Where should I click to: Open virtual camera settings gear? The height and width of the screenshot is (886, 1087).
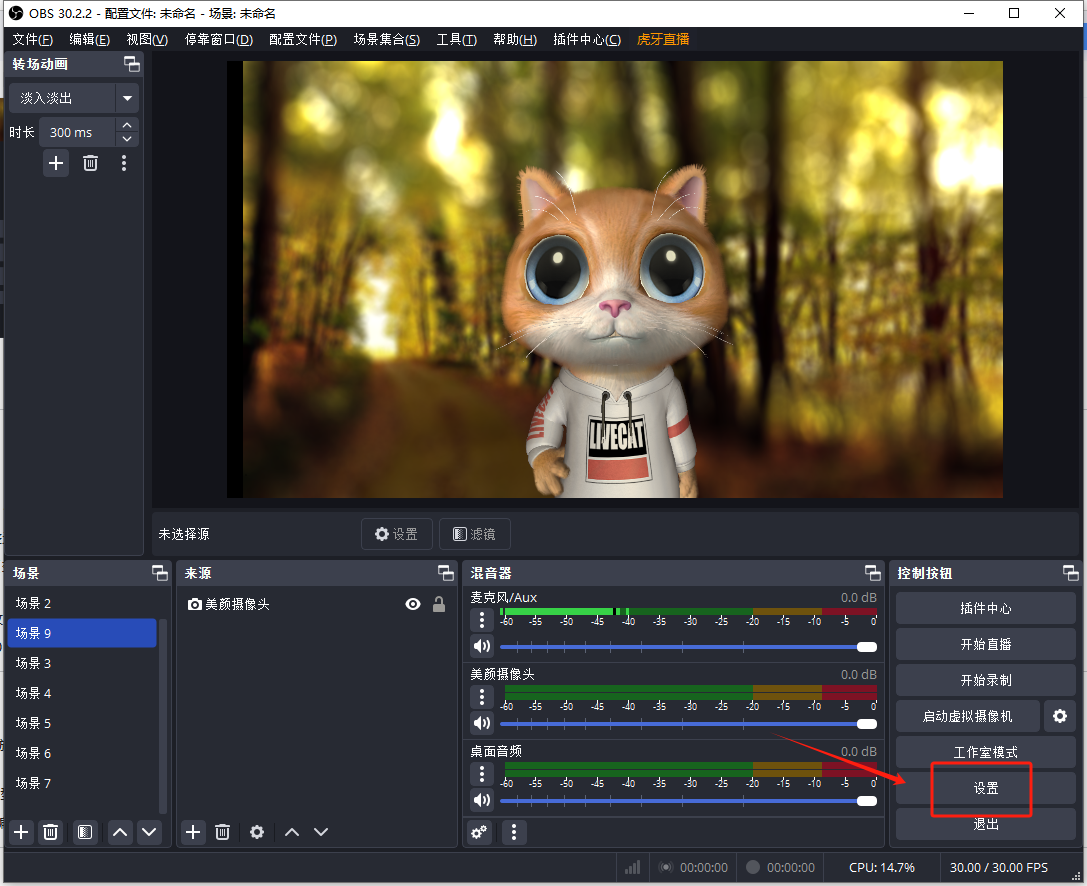(x=1060, y=716)
